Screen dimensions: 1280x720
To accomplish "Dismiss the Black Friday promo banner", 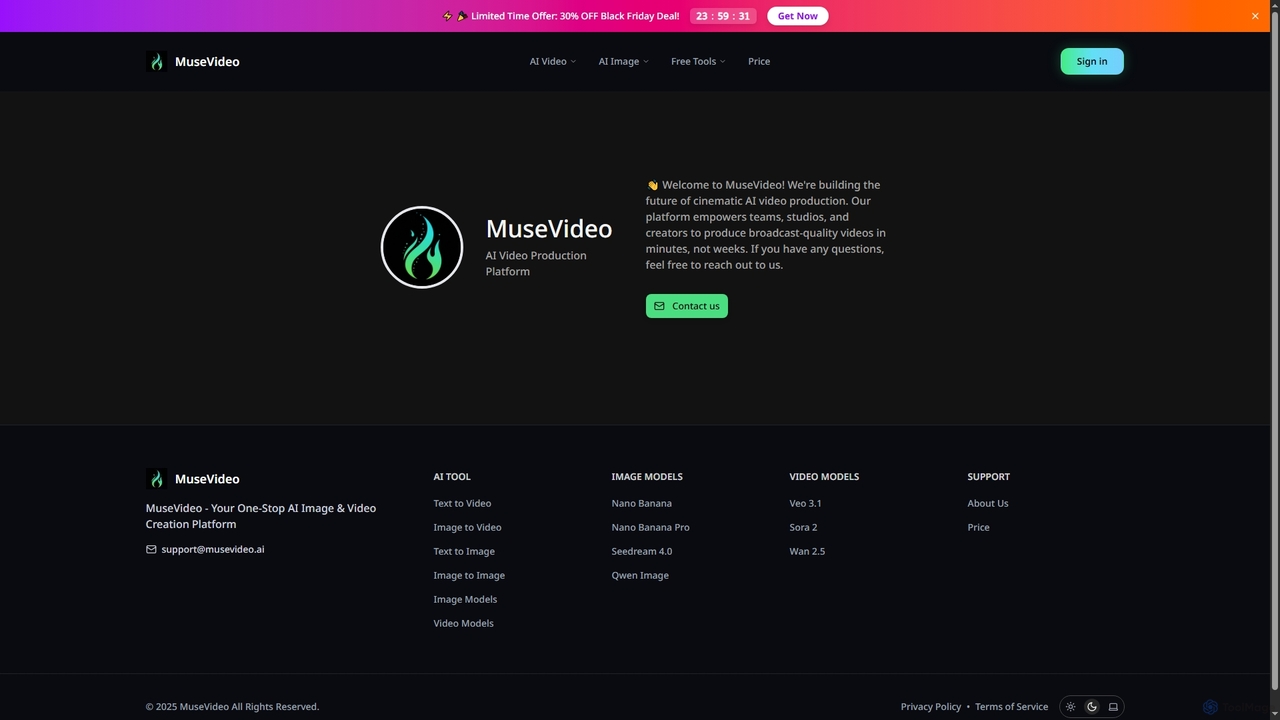I will pyautogui.click(x=1255, y=16).
